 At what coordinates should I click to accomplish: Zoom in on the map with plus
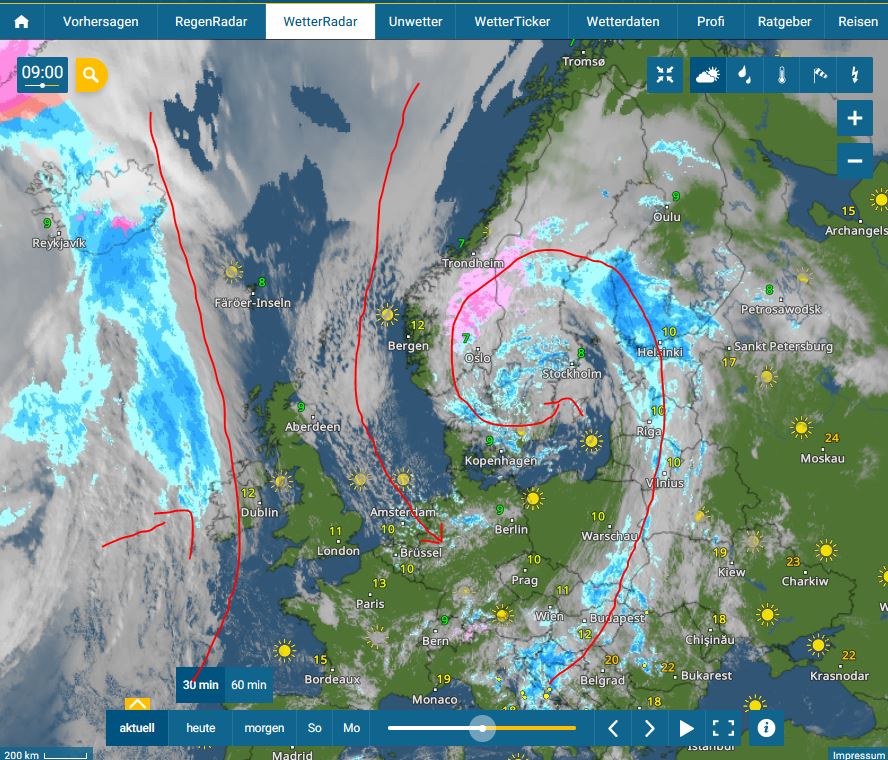click(x=854, y=118)
